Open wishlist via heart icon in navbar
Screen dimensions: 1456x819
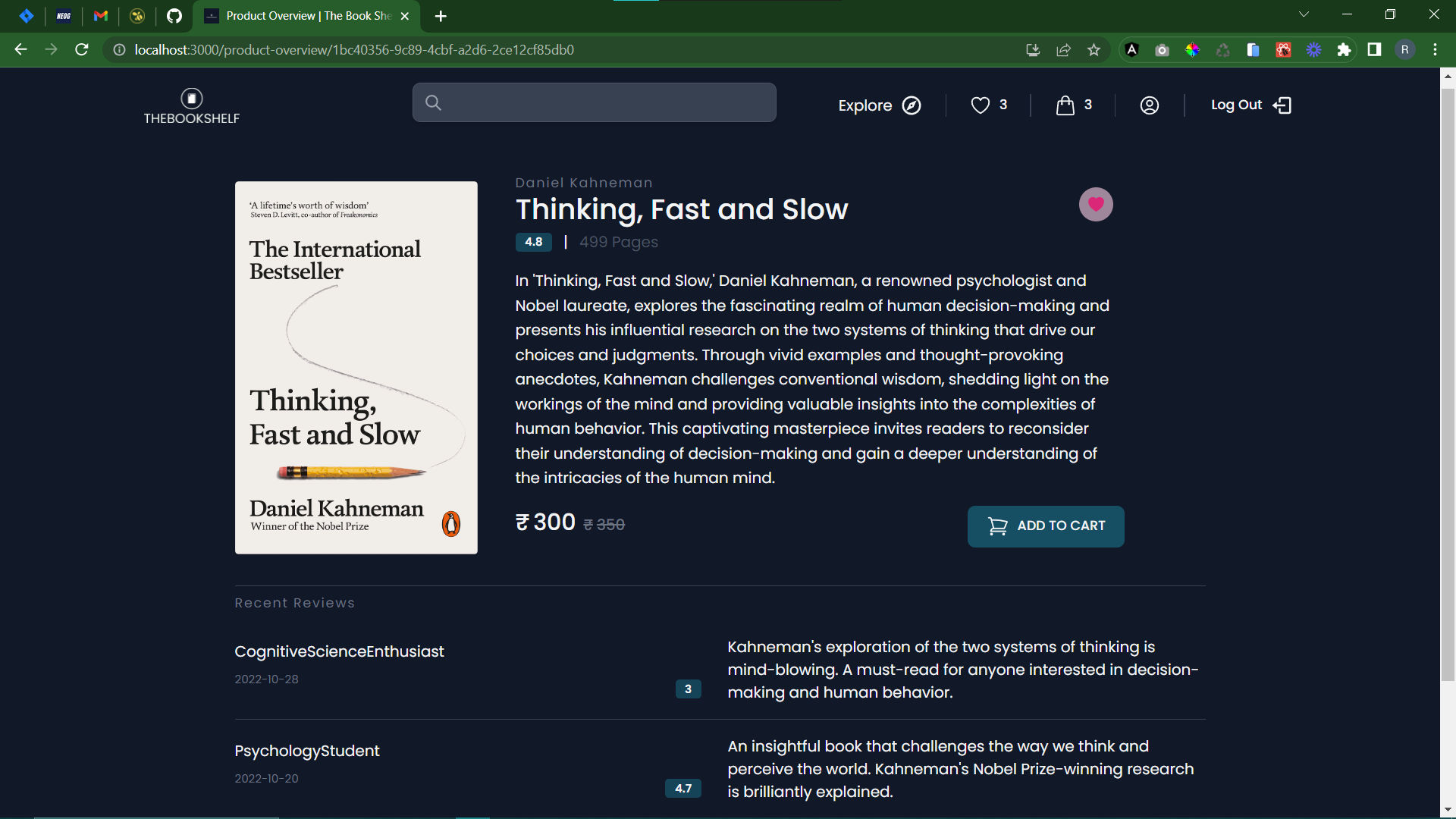click(x=981, y=105)
